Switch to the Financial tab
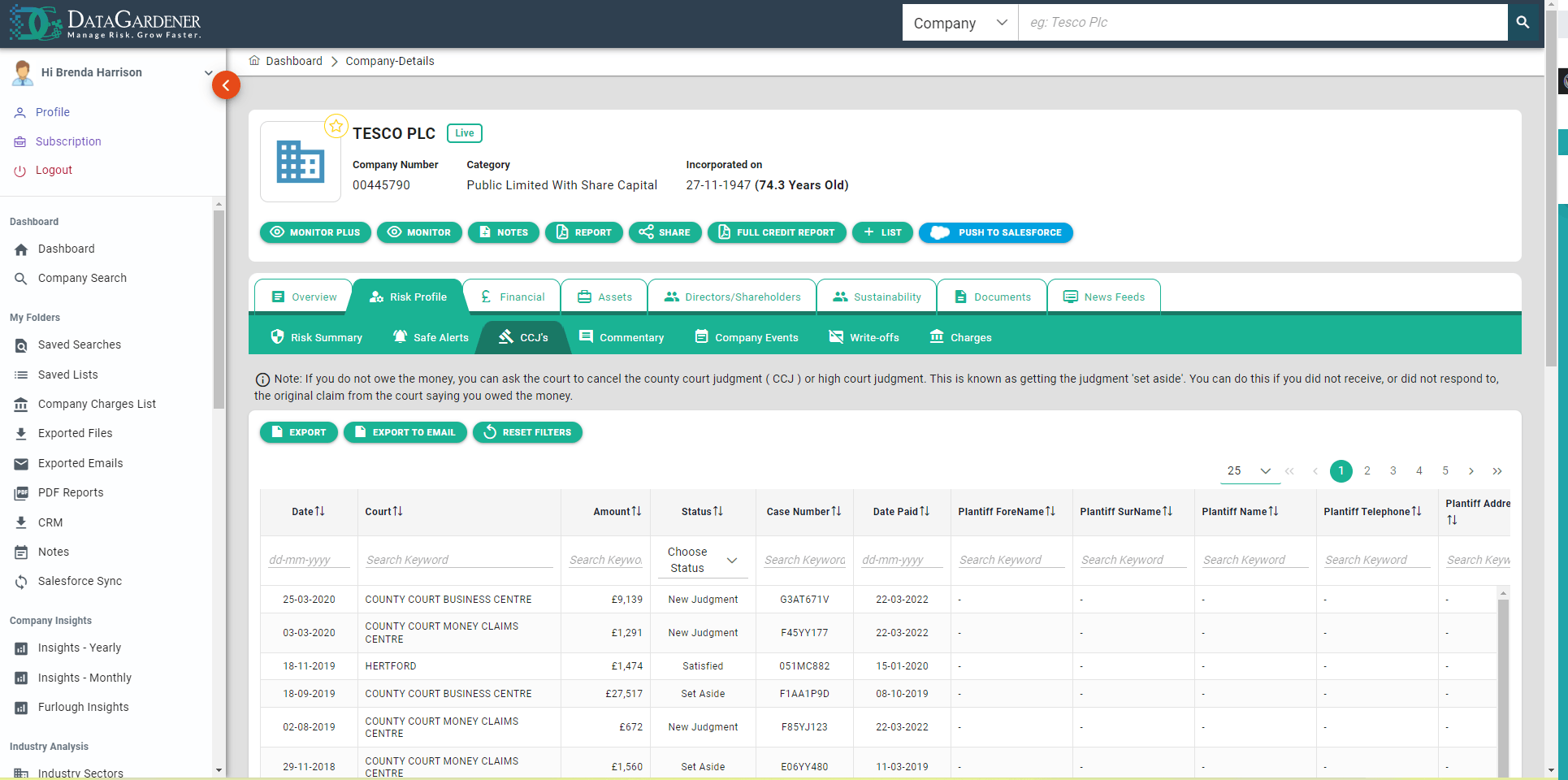1568x780 pixels. pyautogui.click(x=512, y=297)
